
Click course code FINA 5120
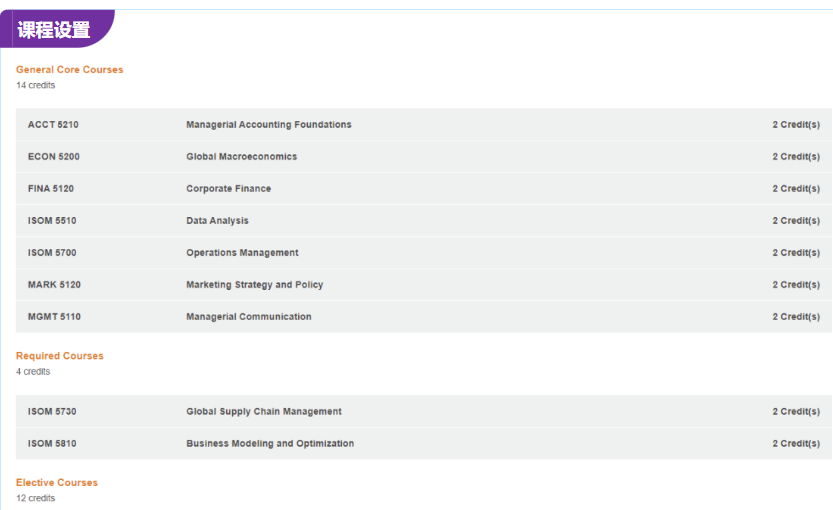[51, 189]
